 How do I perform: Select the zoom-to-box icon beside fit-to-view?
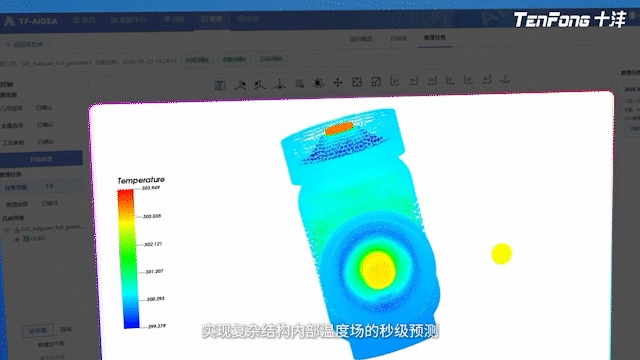coord(376,82)
